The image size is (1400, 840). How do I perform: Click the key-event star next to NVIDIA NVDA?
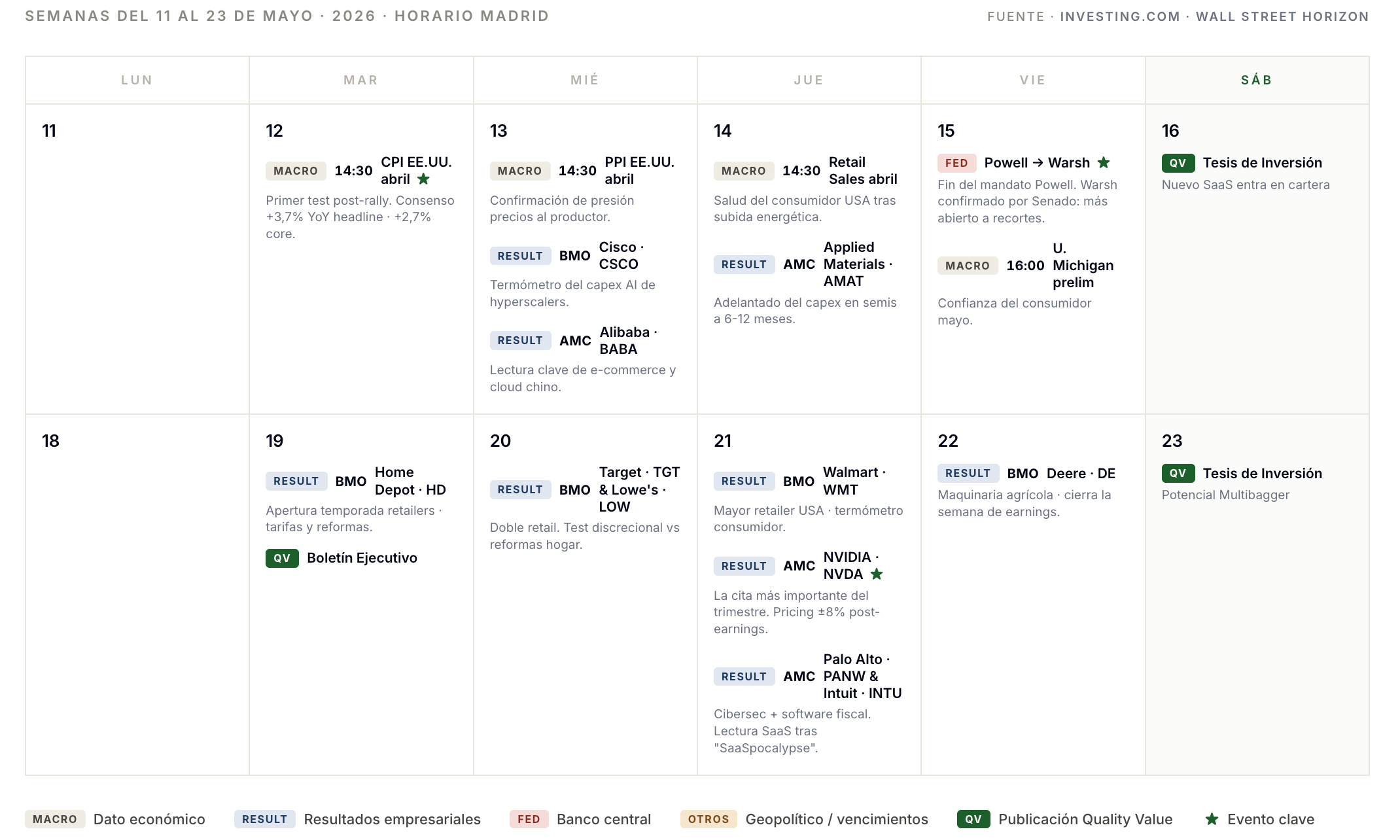point(877,574)
